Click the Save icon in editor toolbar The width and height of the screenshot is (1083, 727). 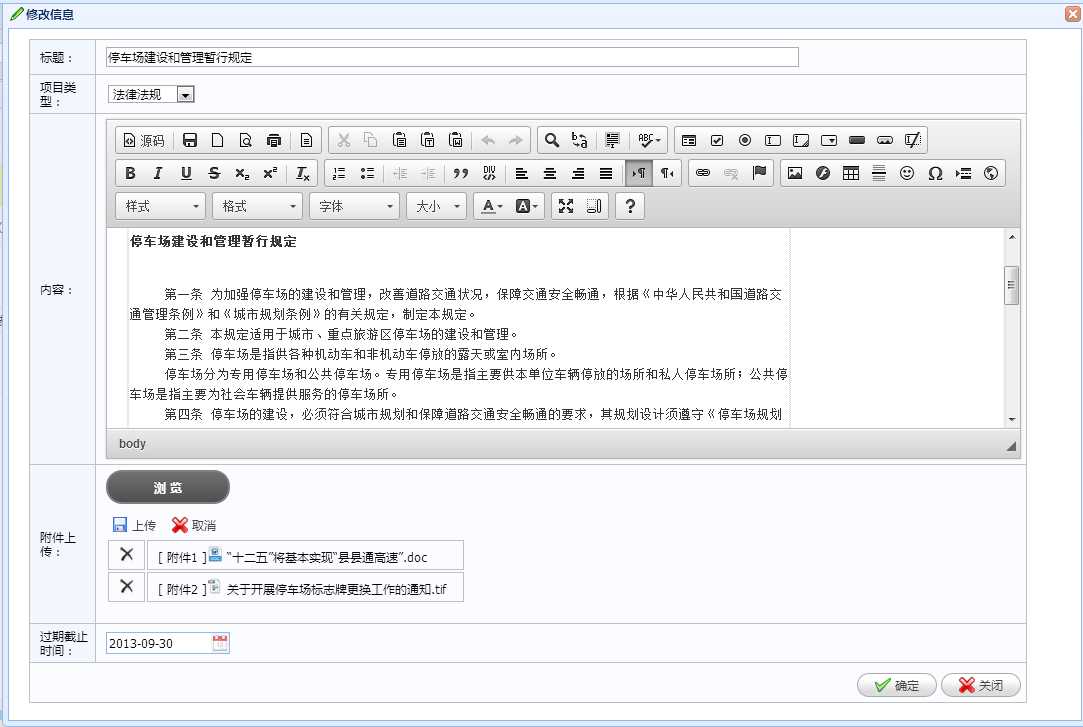point(190,140)
